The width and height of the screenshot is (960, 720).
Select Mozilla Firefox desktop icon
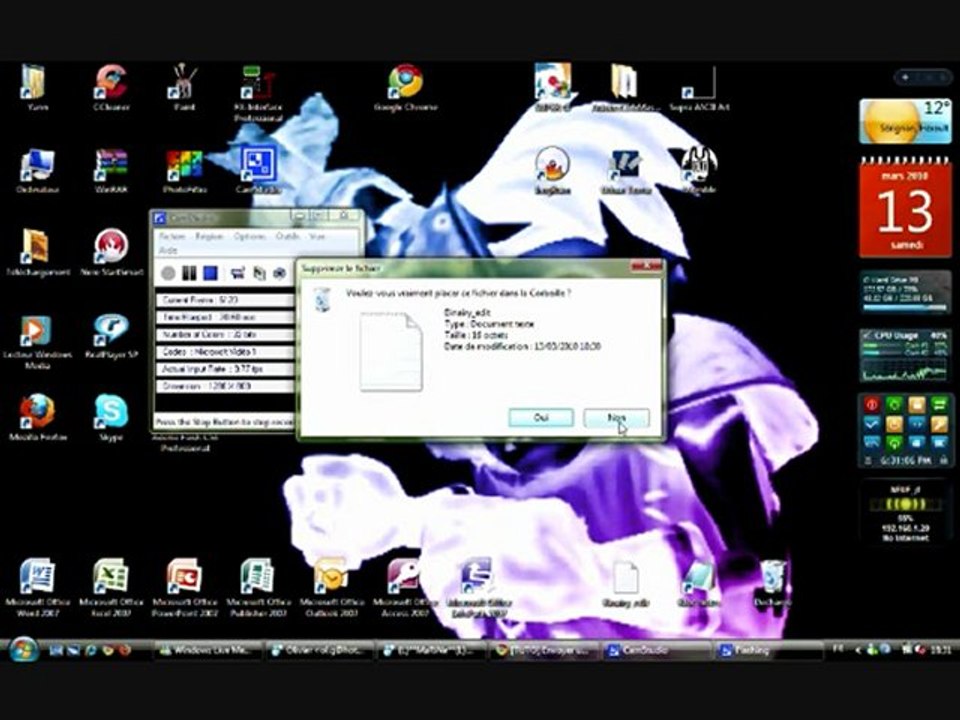click(x=37, y=418)
